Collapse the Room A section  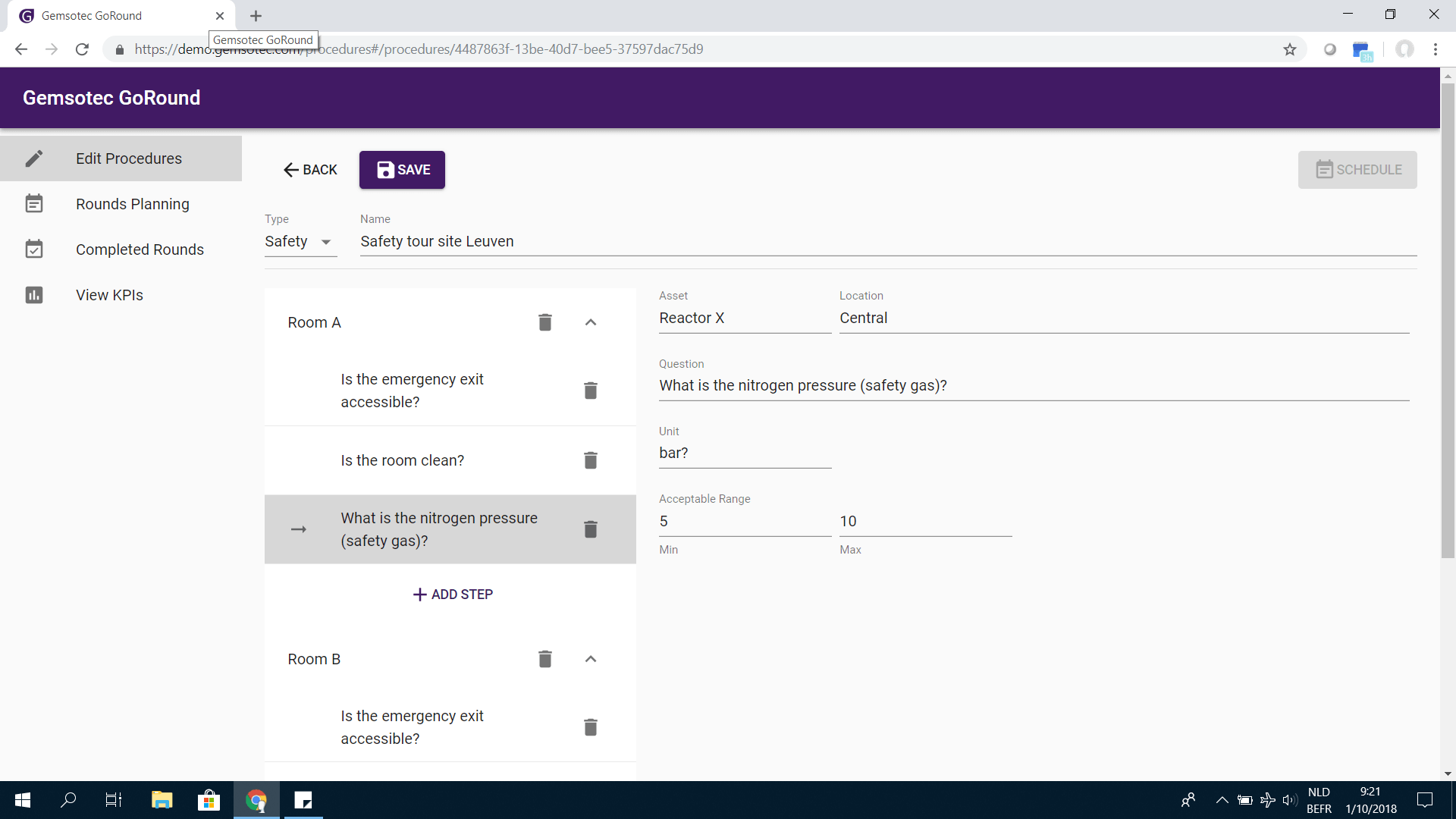click(591, 322)
